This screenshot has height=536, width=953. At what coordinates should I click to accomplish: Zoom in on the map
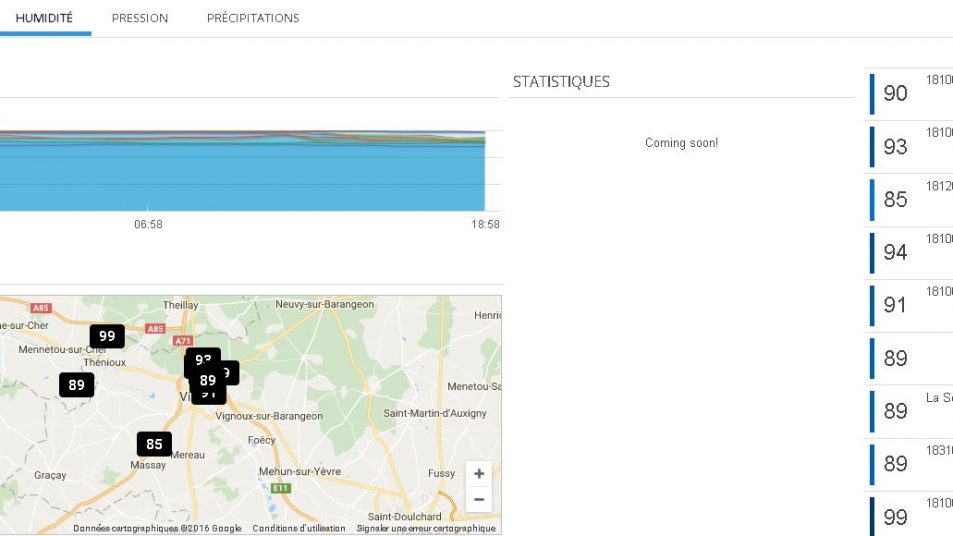[x=479, y=474]
